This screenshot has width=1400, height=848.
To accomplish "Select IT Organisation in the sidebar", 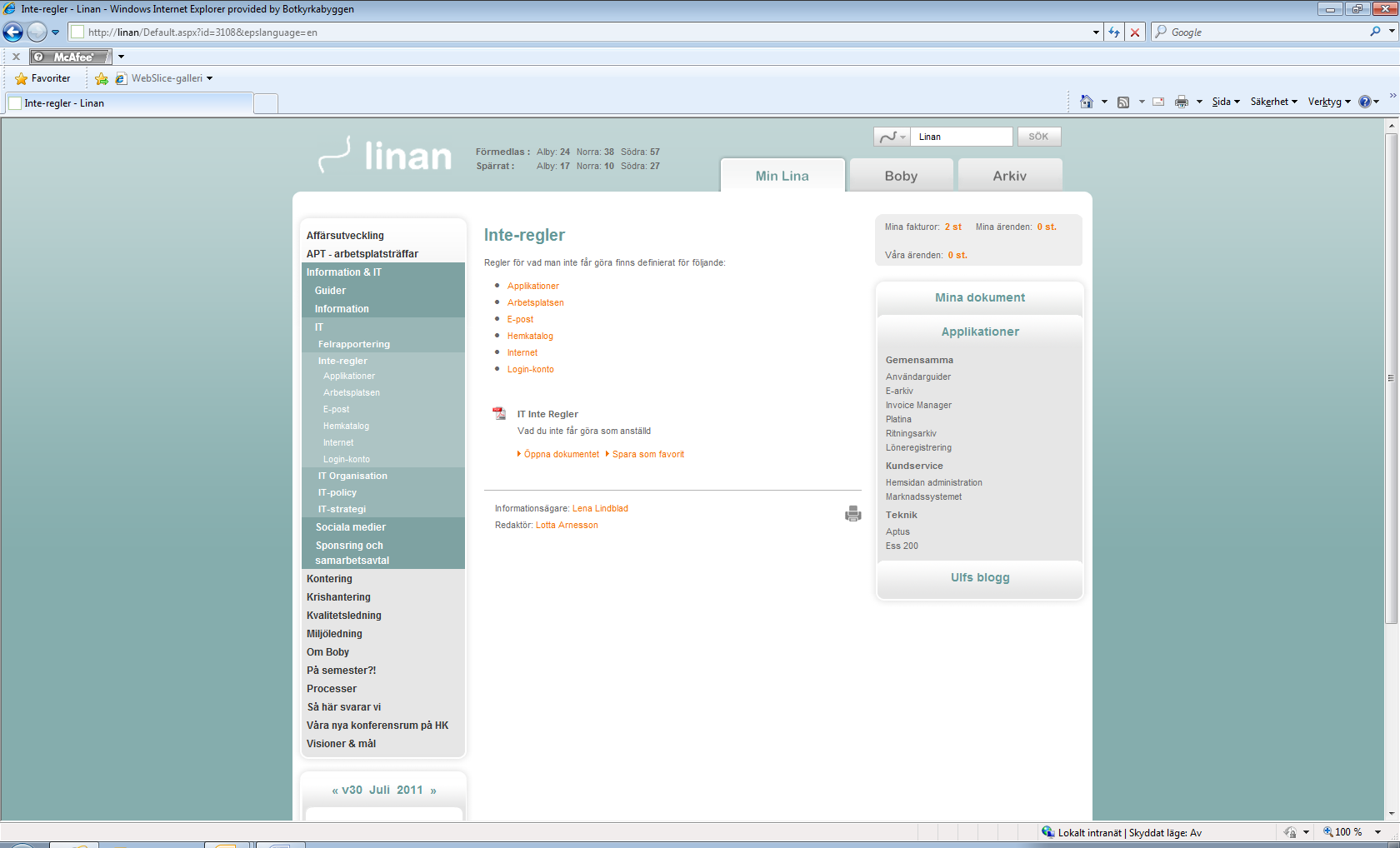I will 352,476.
